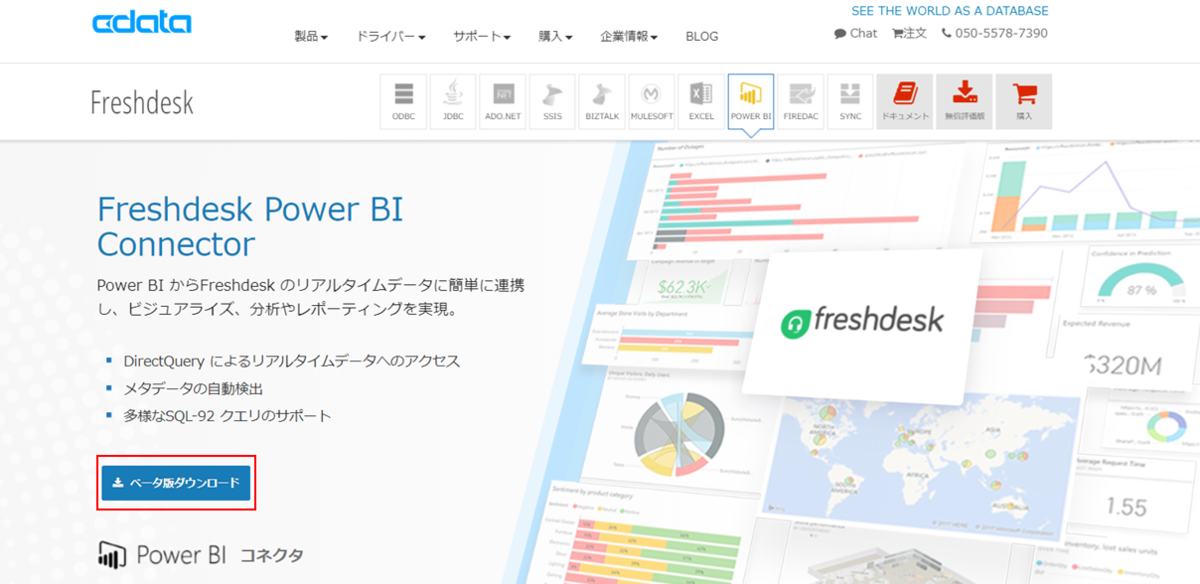Open the BizTalk adapter tile

point(602,102)
